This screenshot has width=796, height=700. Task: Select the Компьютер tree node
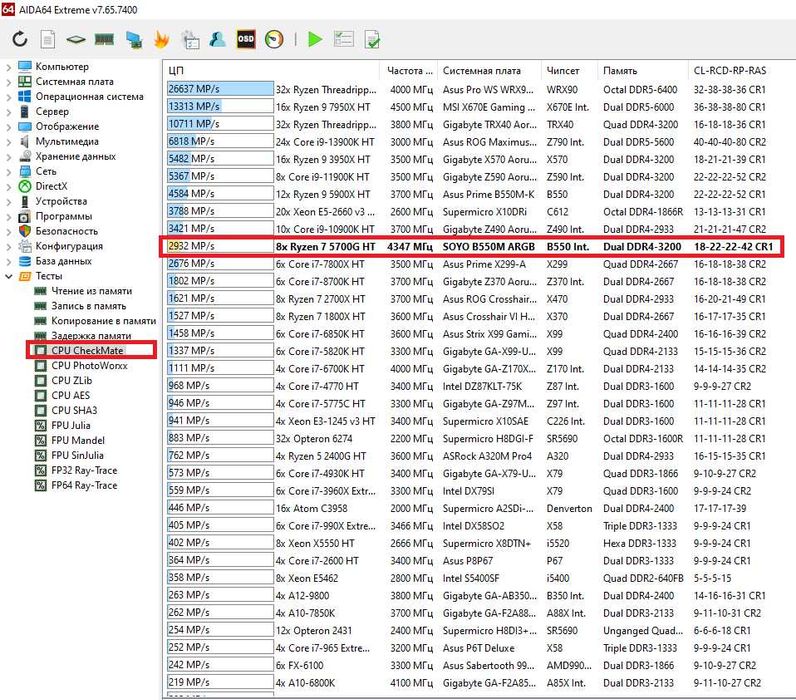[x=61, y=66]
